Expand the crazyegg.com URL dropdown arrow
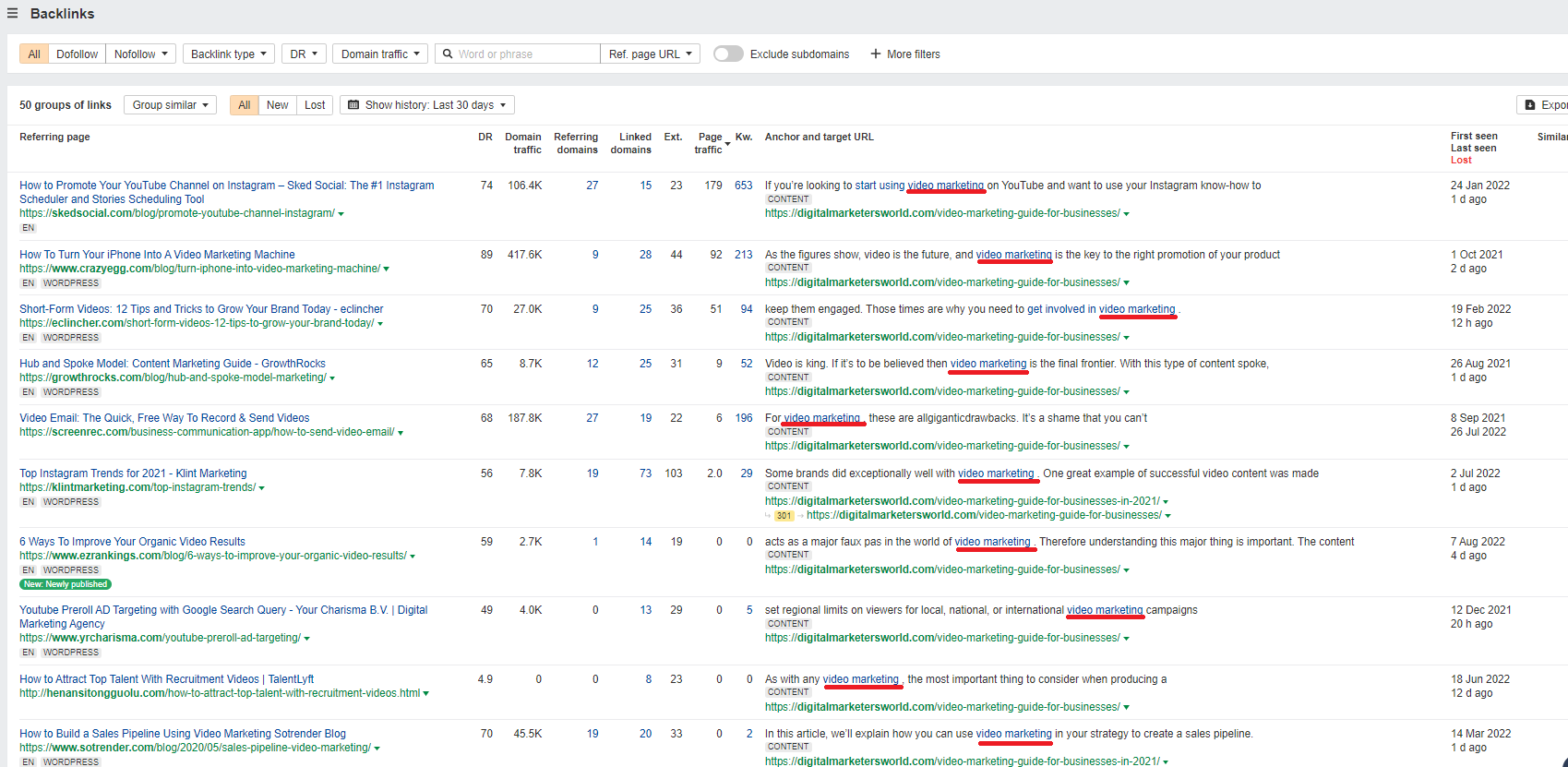Screen dimensions: 1568x767 (x=386, y=270)
